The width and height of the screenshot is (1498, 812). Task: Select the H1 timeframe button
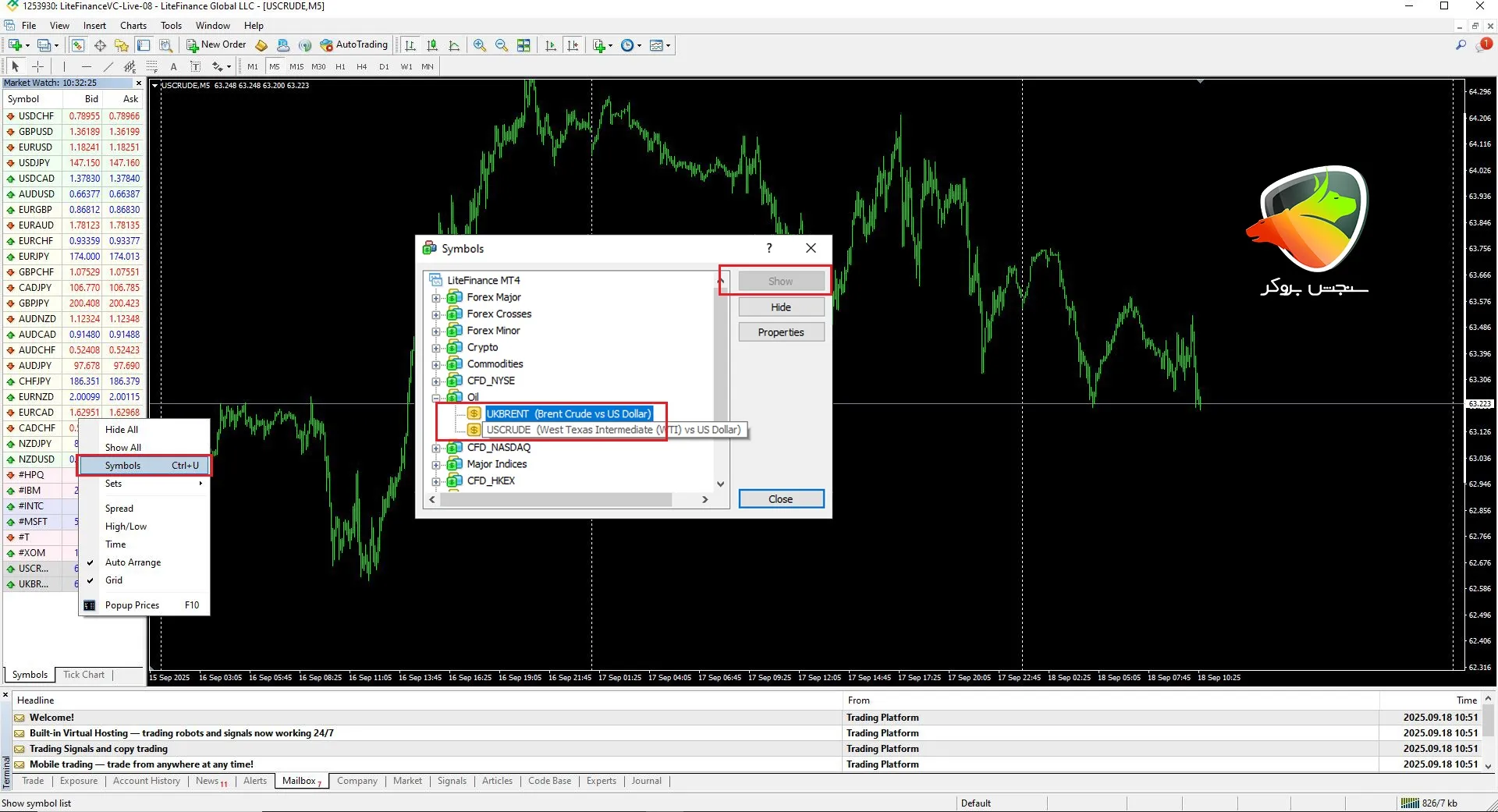(x=340, y=67)
